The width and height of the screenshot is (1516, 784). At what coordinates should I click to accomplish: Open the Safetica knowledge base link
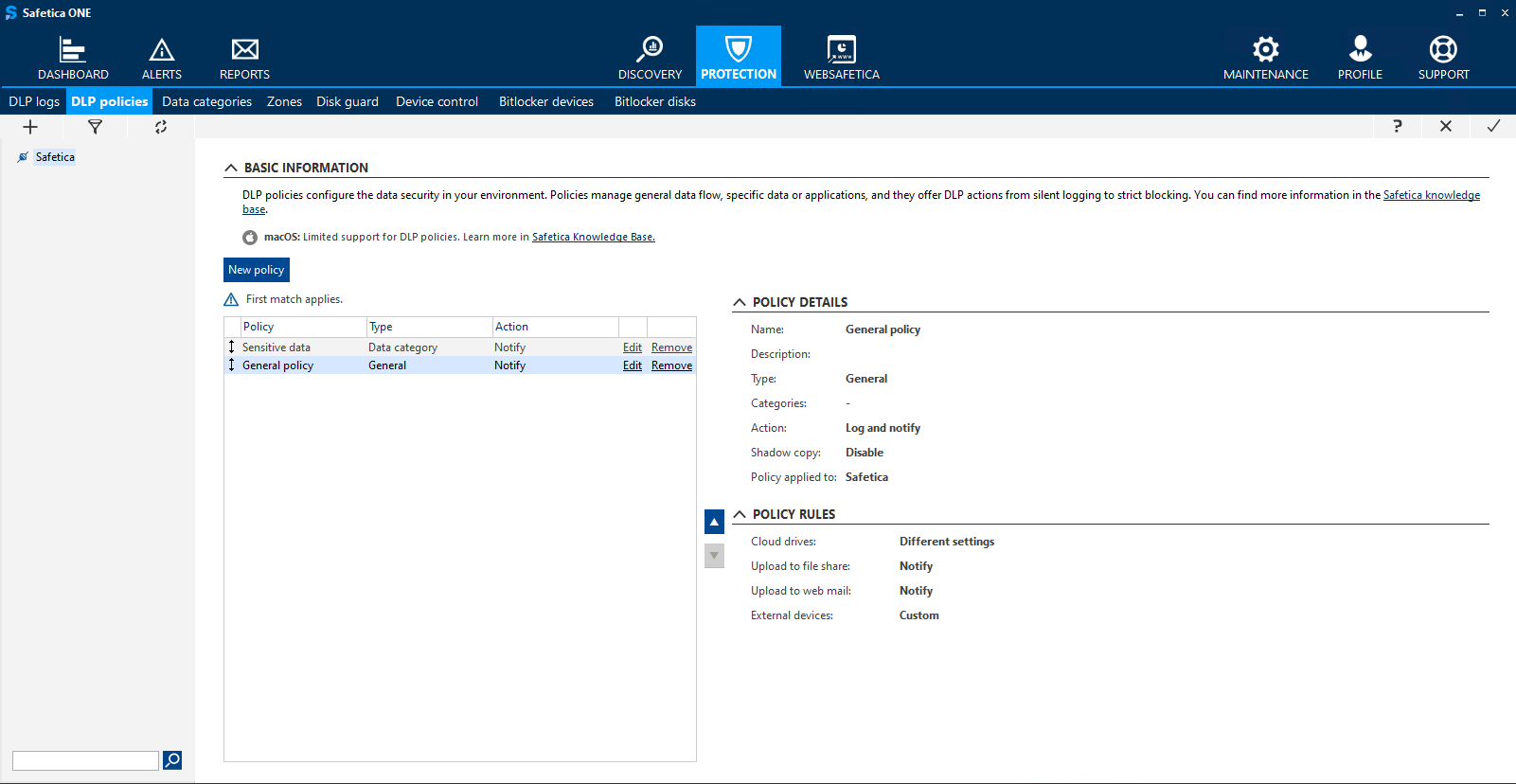click(1431, 195)
